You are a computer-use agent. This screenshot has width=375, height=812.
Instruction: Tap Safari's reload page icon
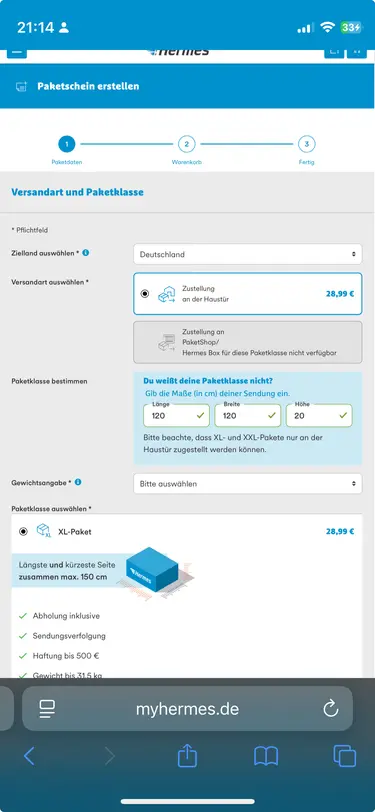coord(330,708)
